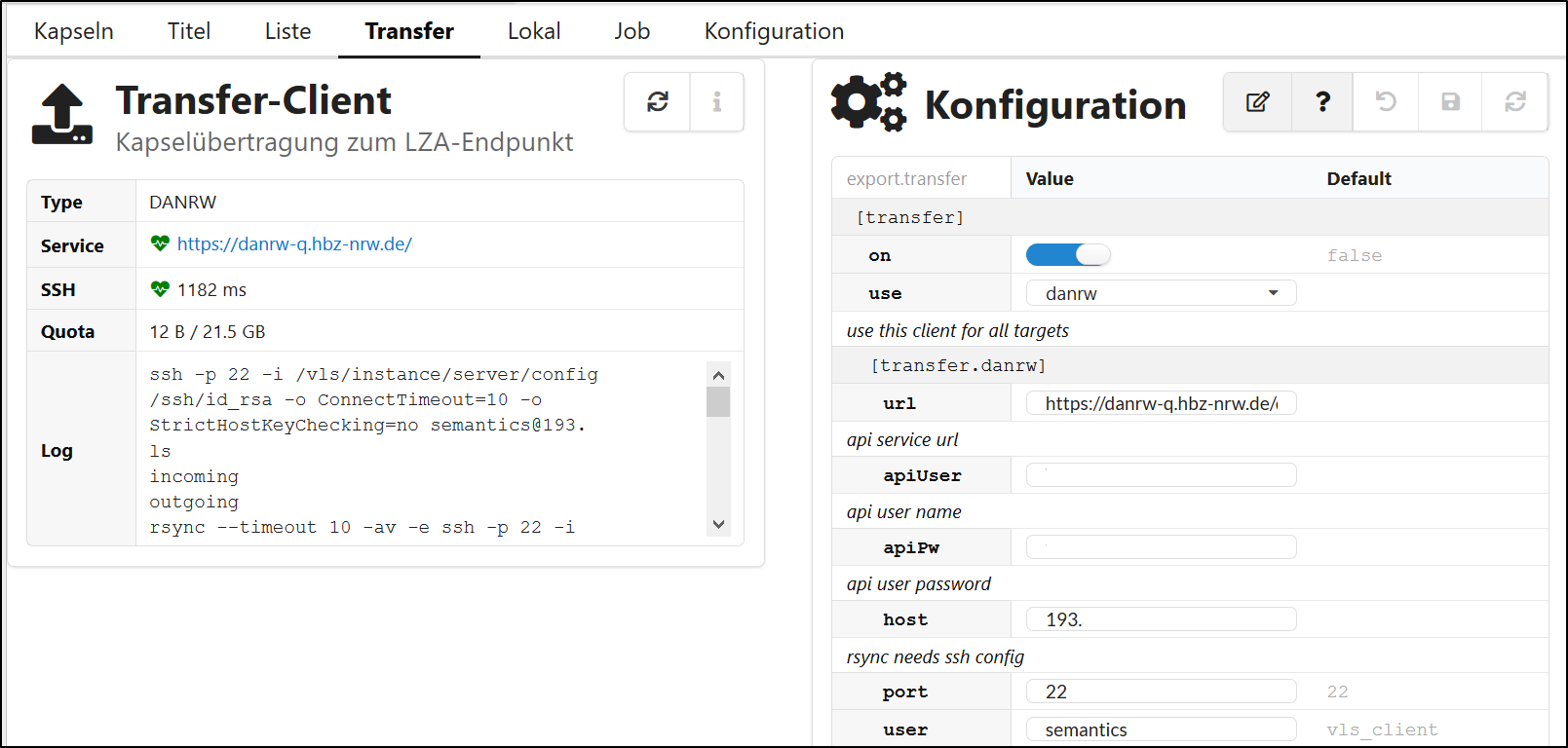1568x748 pixels.
Task: Click the apiUser input field
Action: click(x=1161, y=475)
